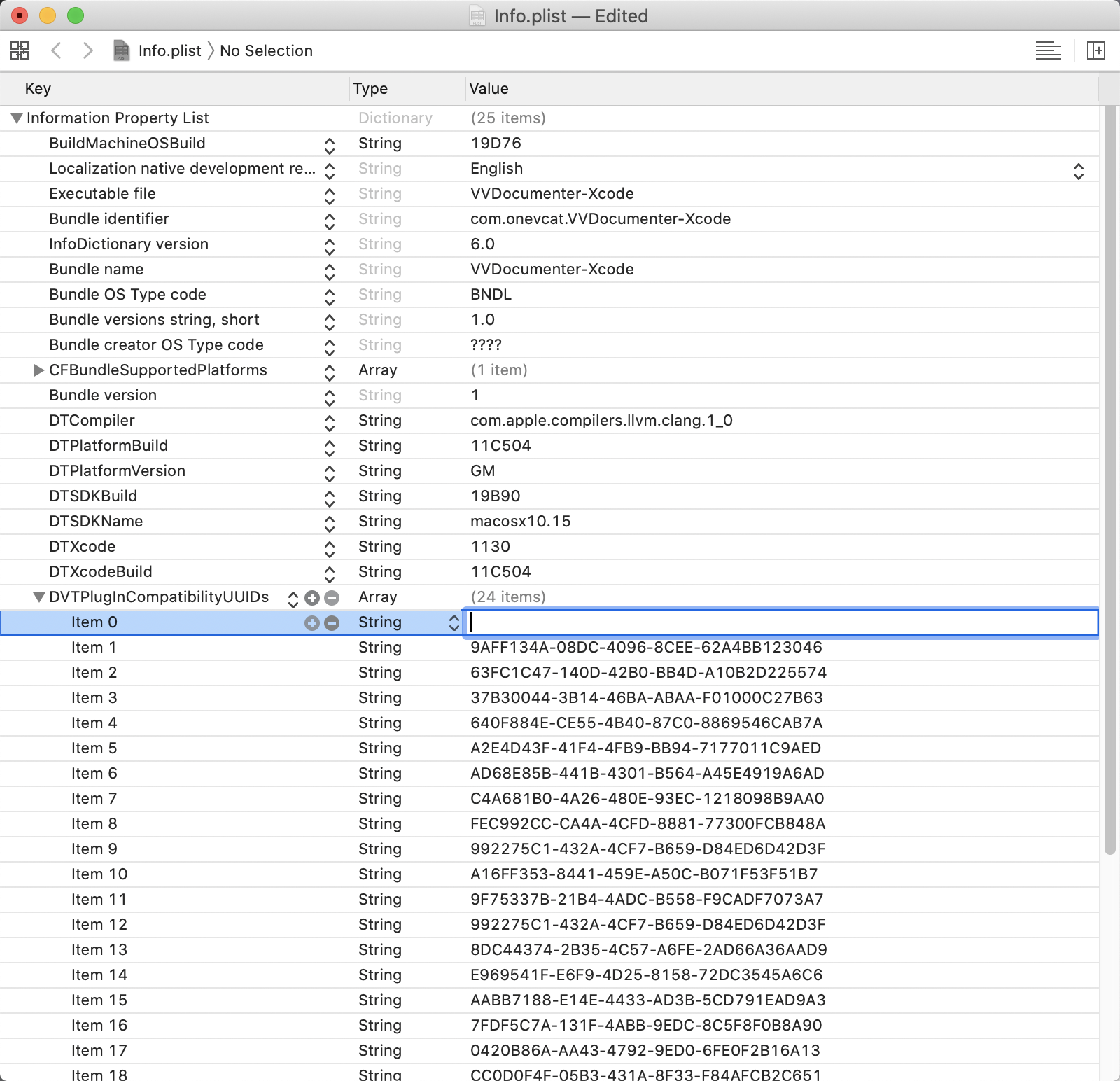Screen dimensions: 1120x1081
Task: Click value 19B90 for DTSDKBuild
Action: point(495,496)
